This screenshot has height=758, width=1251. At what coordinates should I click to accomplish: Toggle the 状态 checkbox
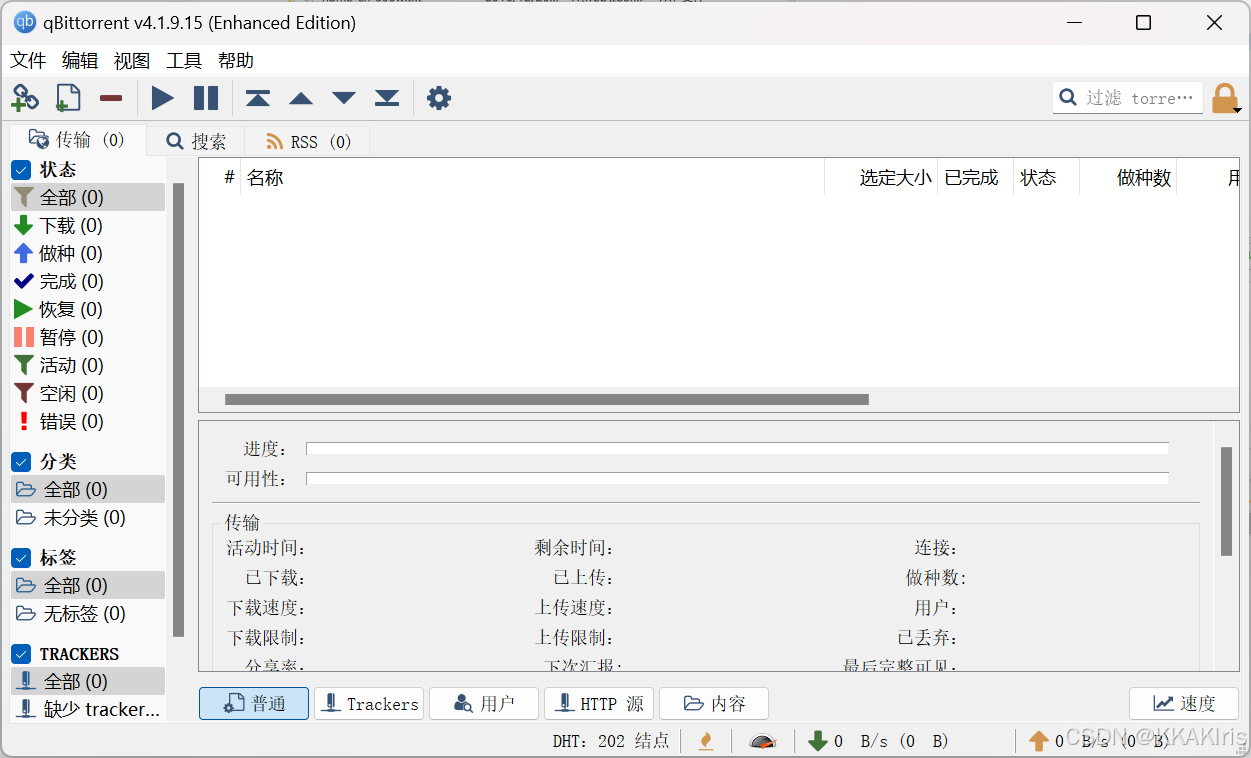21,170
